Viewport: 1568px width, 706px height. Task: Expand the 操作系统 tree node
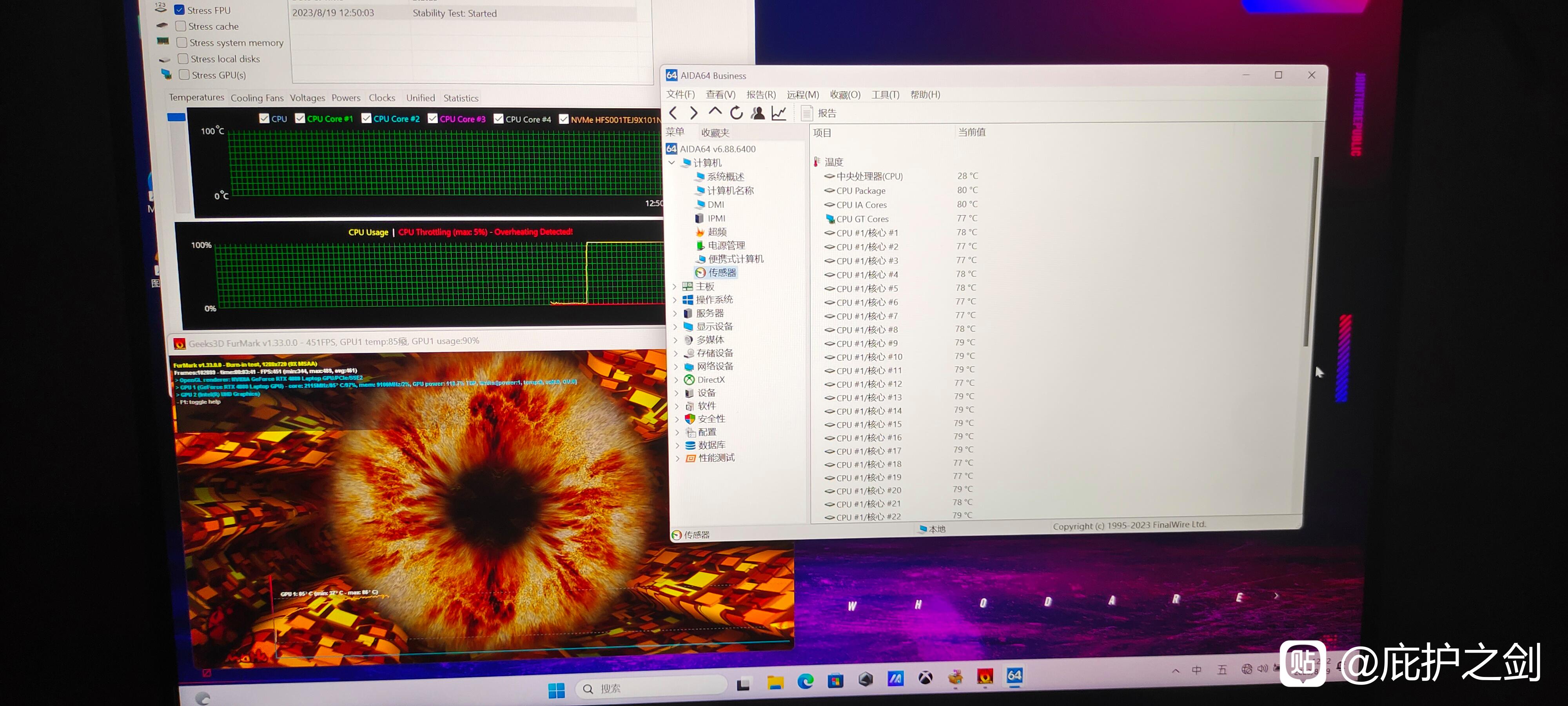pos(674,300)
